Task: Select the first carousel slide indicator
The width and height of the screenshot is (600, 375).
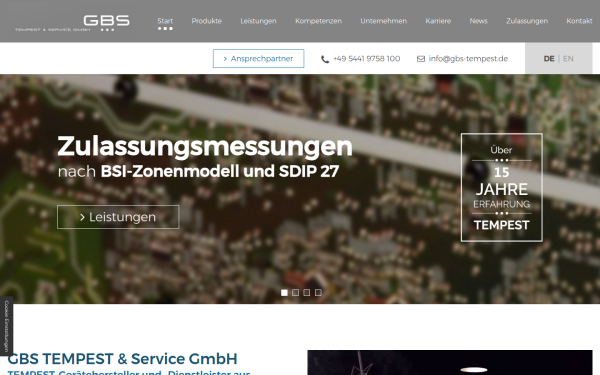Action: [x=284, y=293]
